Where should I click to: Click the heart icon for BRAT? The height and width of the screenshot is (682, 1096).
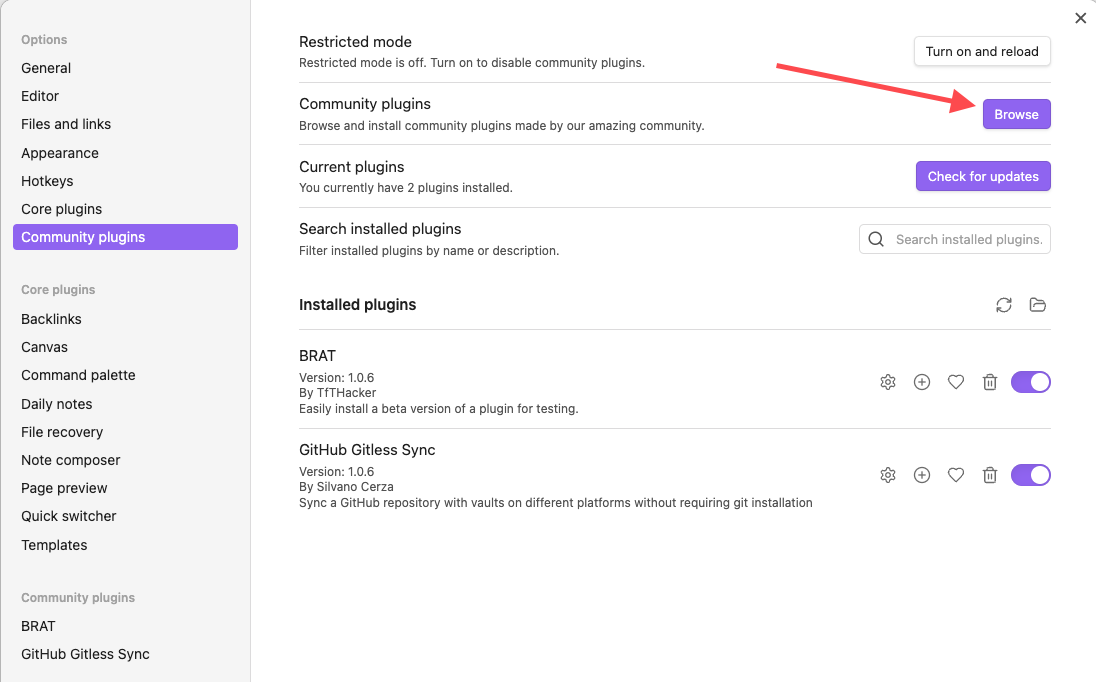pyautogui.click(x=956, y=382)
